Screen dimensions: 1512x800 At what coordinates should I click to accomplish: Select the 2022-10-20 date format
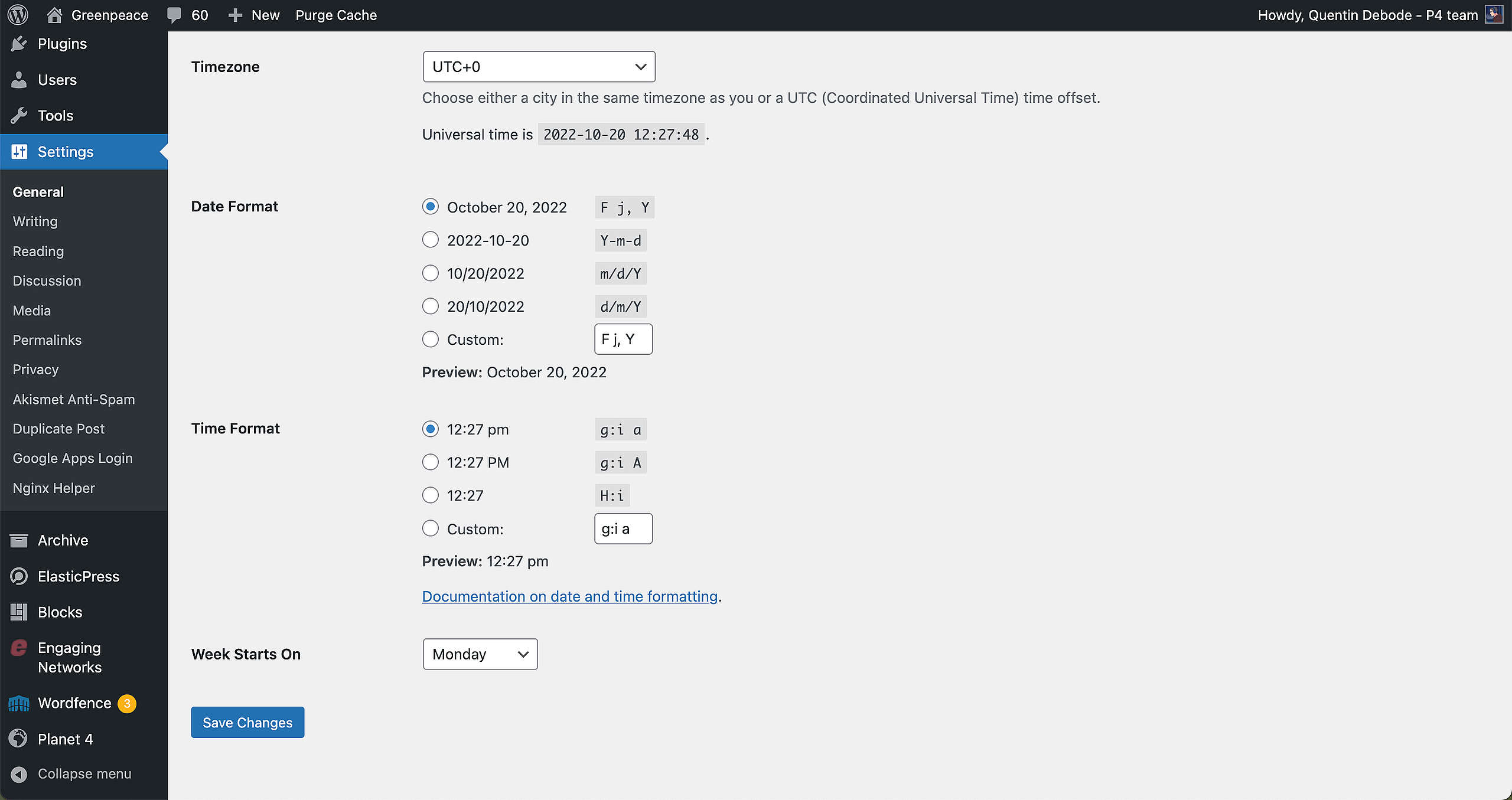coord(431,240)
